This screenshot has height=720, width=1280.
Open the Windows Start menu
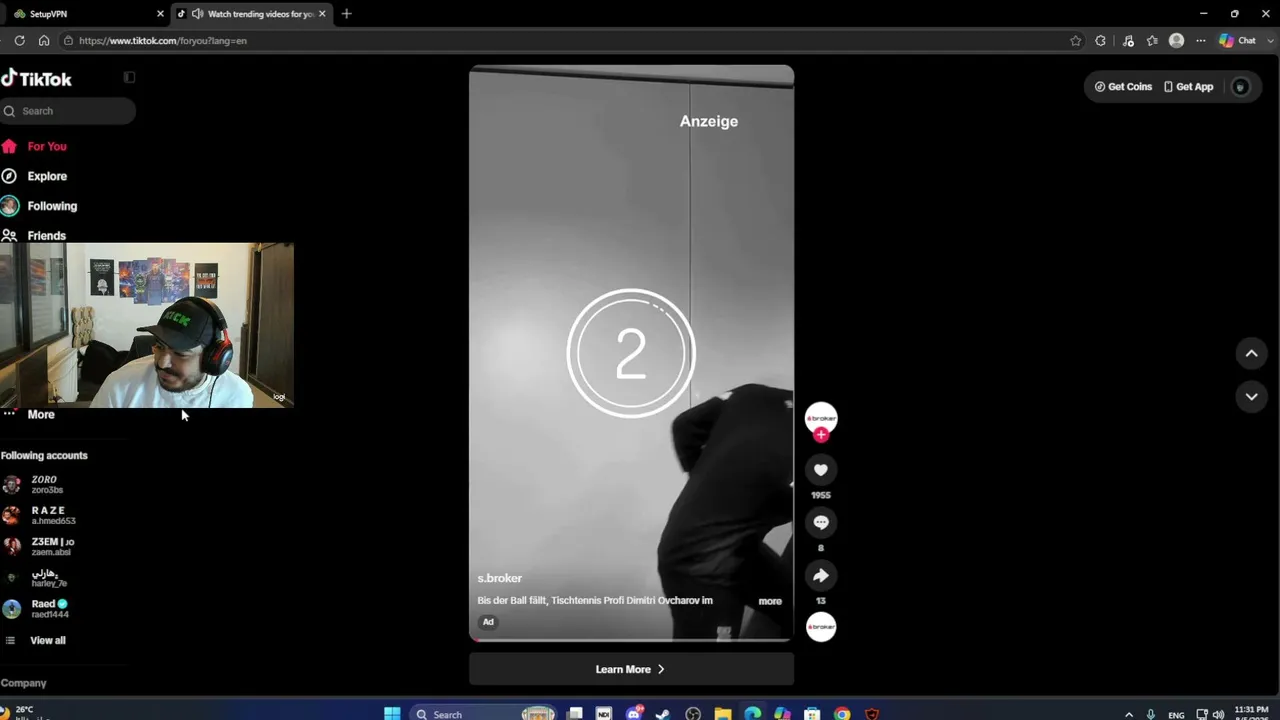(x=392, y=713)
